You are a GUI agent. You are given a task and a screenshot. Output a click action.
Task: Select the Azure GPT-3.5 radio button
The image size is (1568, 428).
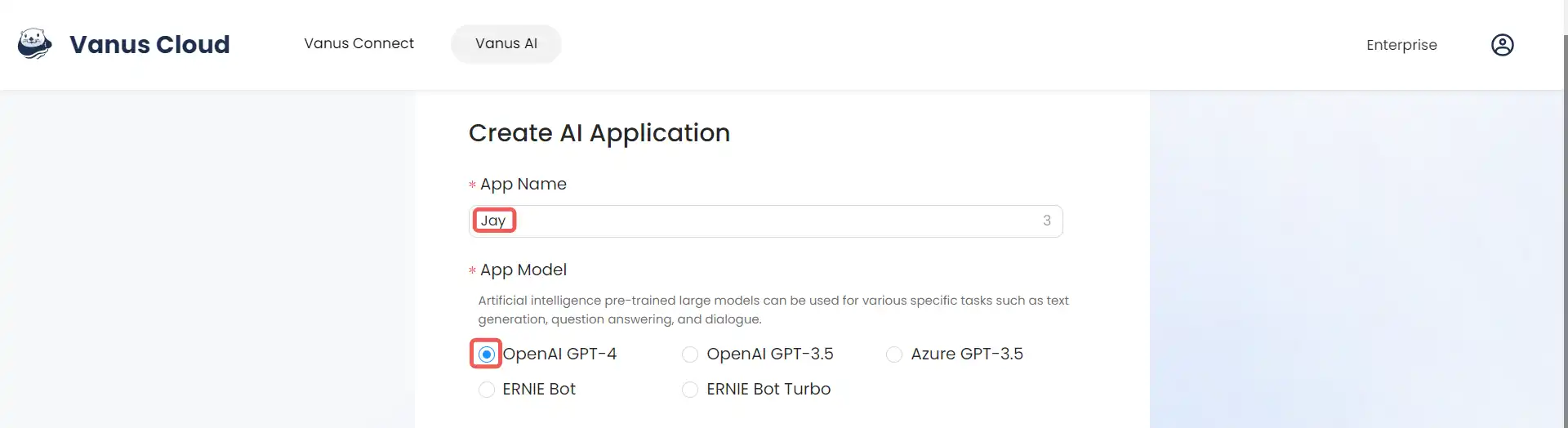[894, 354]
